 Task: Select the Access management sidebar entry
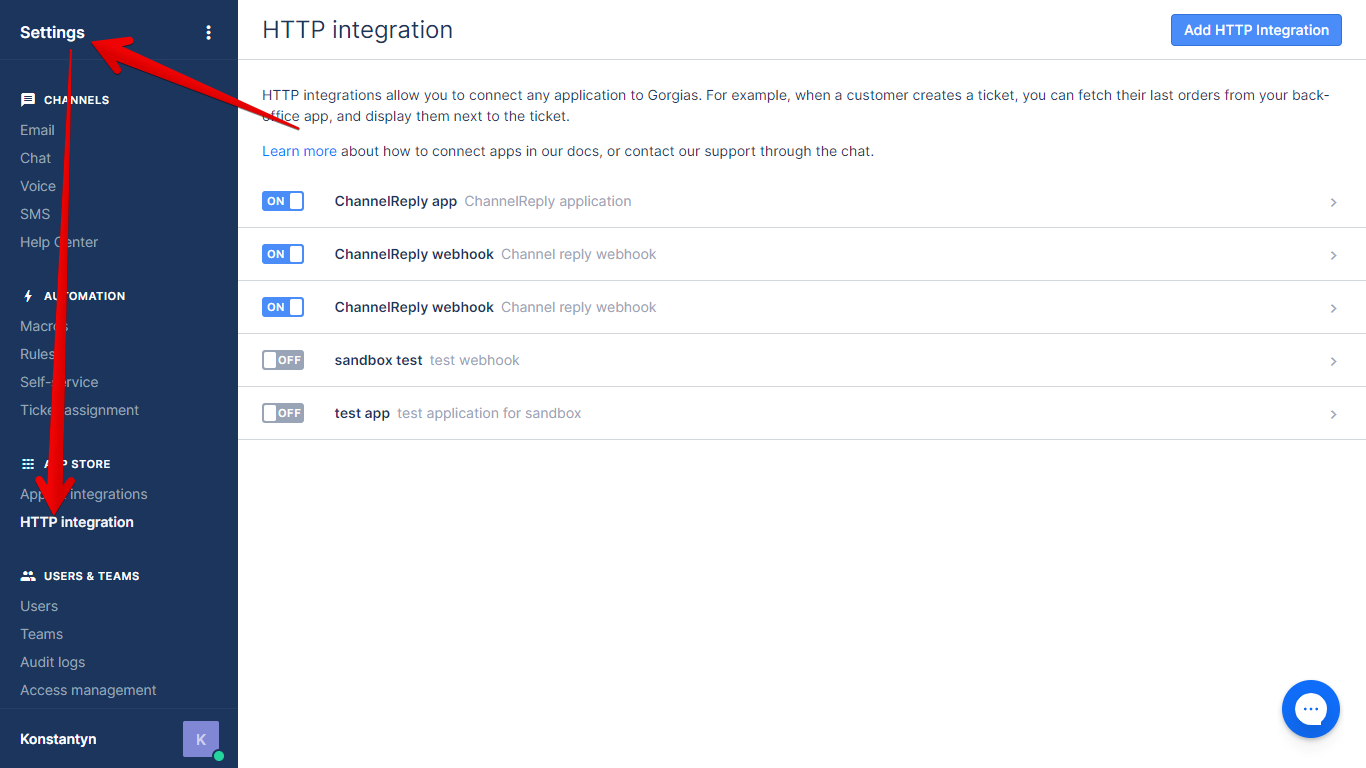coord(88,689)
